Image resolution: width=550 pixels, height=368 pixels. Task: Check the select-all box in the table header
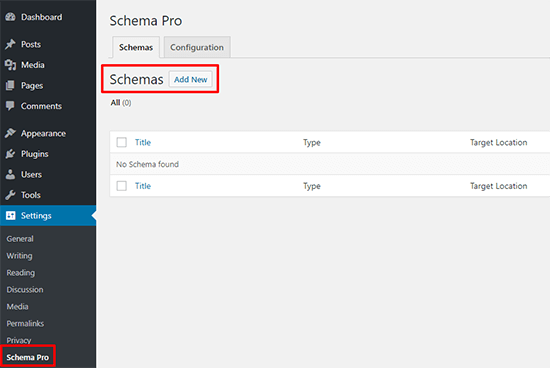pyautogui.click(x=122, y=142)
